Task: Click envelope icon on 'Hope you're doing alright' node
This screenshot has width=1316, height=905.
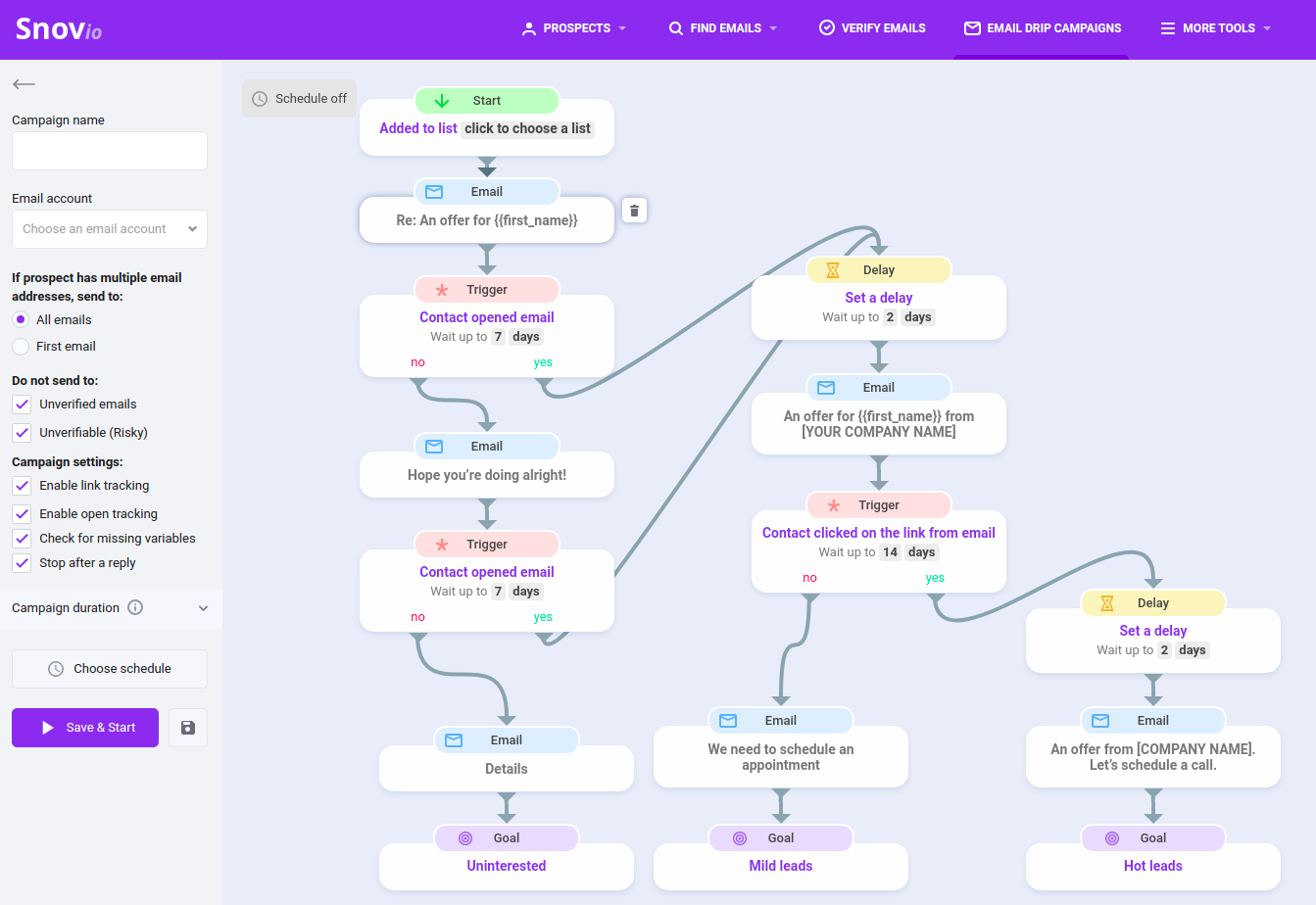Action: pyautogui.click(x=434, y=447)
